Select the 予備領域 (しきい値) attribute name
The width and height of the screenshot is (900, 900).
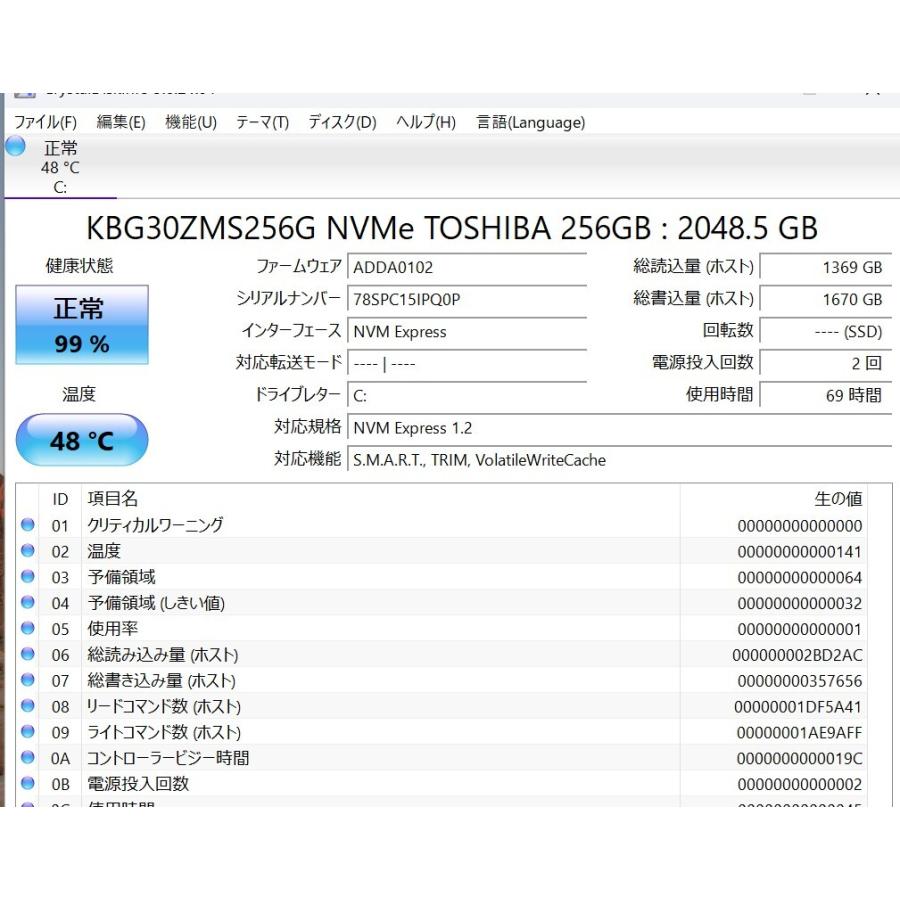pos(156,602)
